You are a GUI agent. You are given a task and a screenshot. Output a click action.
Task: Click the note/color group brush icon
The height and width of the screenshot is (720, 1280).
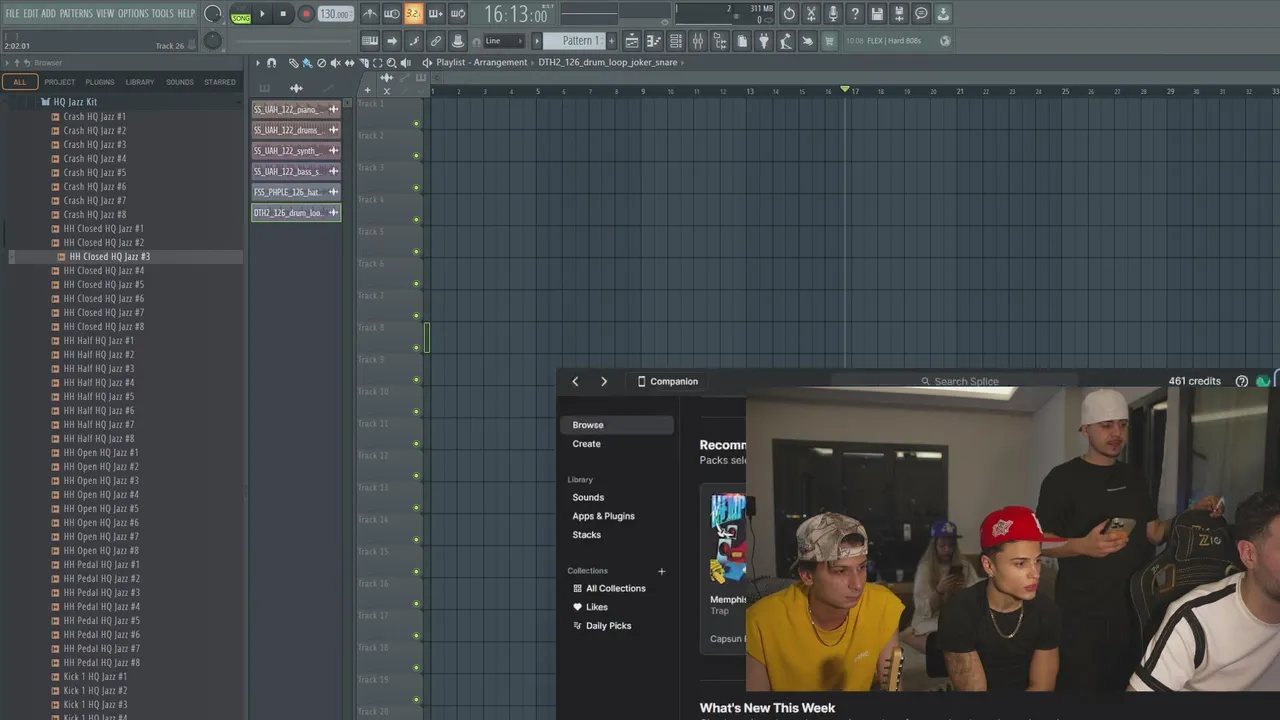coord(414,41)
